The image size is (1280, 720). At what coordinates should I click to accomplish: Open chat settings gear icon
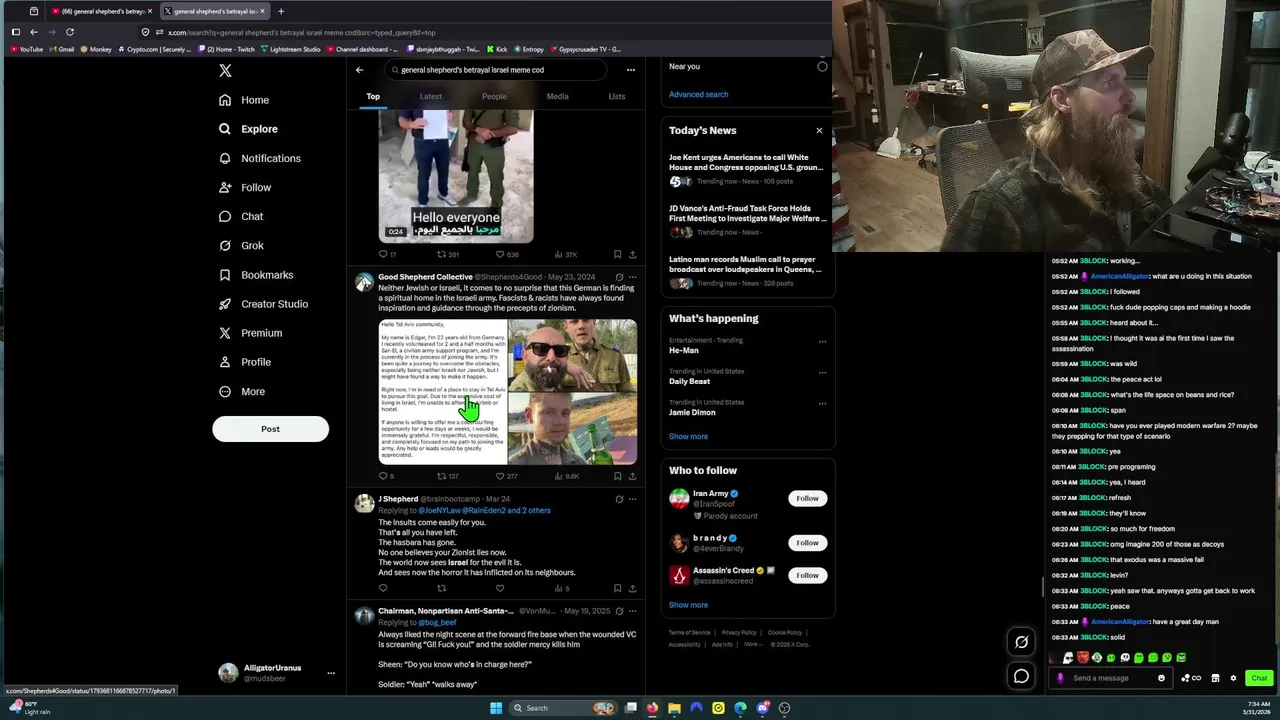pos(1233,678)
